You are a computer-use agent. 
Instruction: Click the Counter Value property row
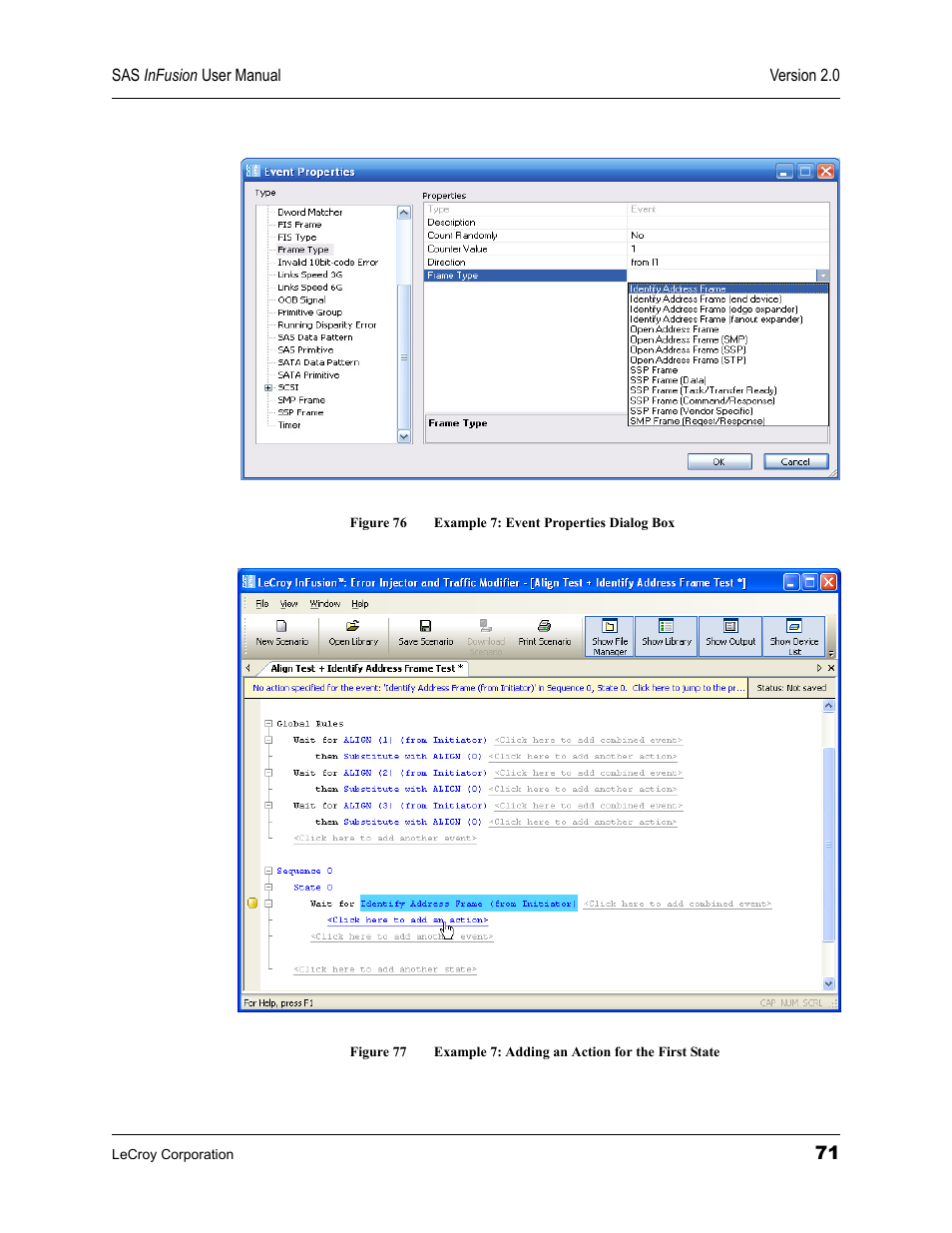point(627,249)
